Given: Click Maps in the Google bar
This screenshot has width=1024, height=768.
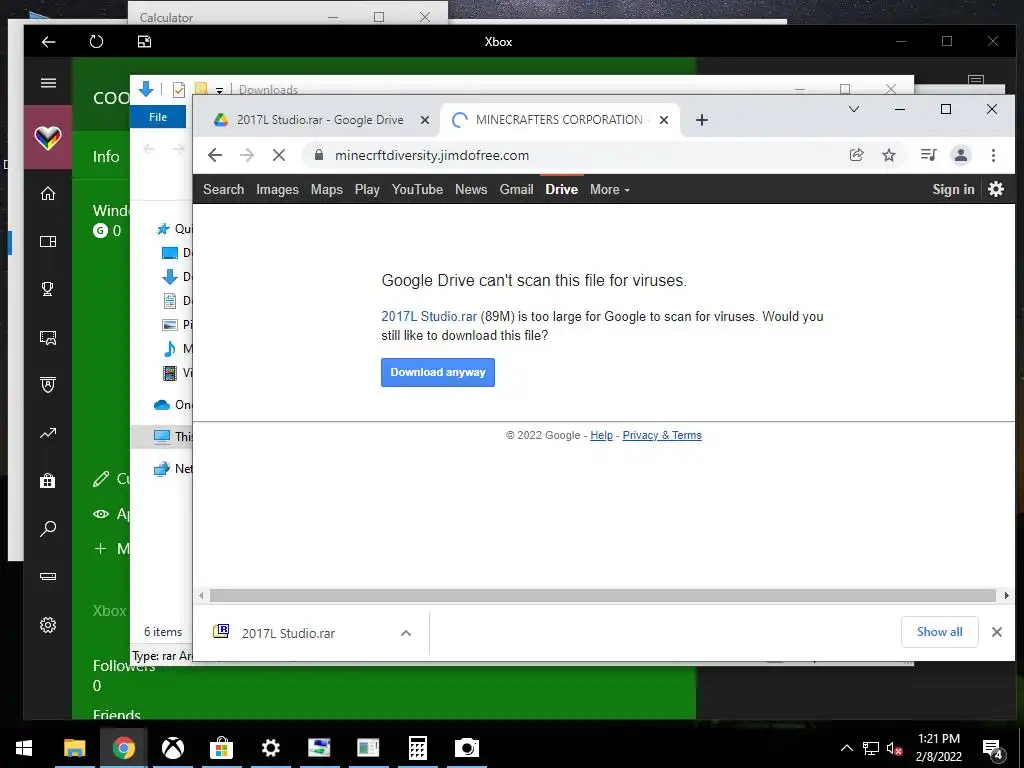Looking at the screenshot, I should pyautogui.click(x=327, y=189).
